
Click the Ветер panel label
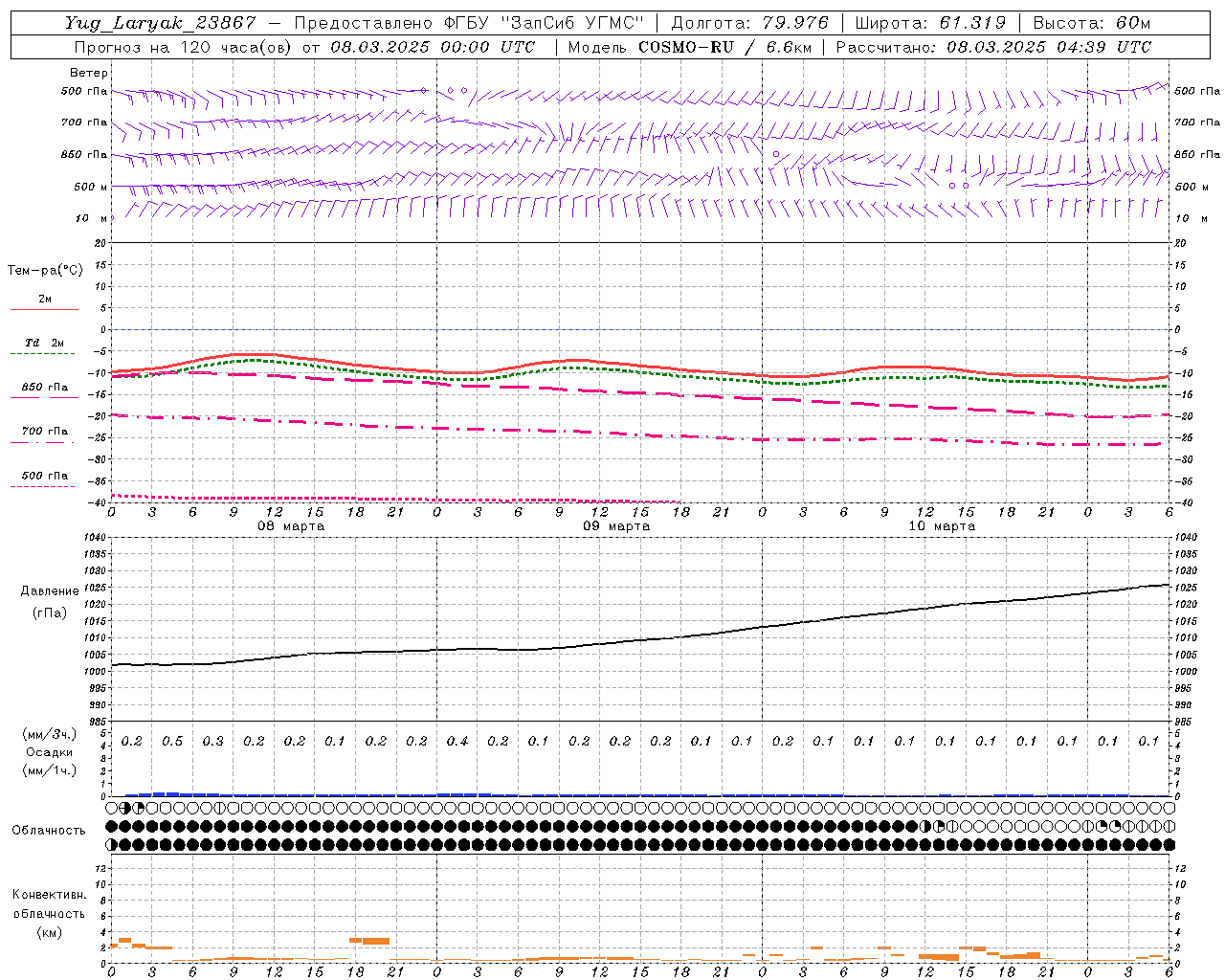pos(88,73)
